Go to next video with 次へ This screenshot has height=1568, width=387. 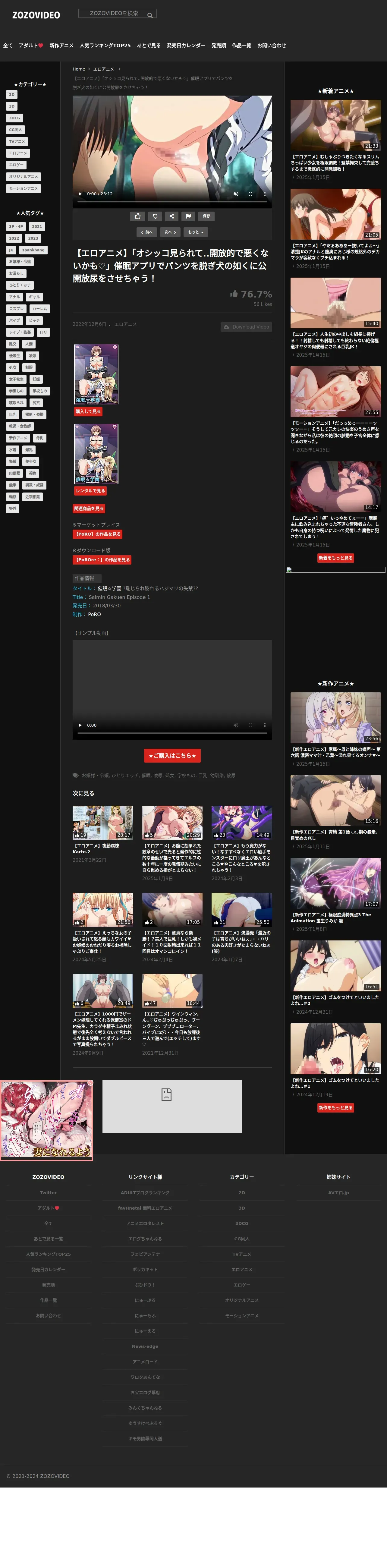tap(170, 232)
